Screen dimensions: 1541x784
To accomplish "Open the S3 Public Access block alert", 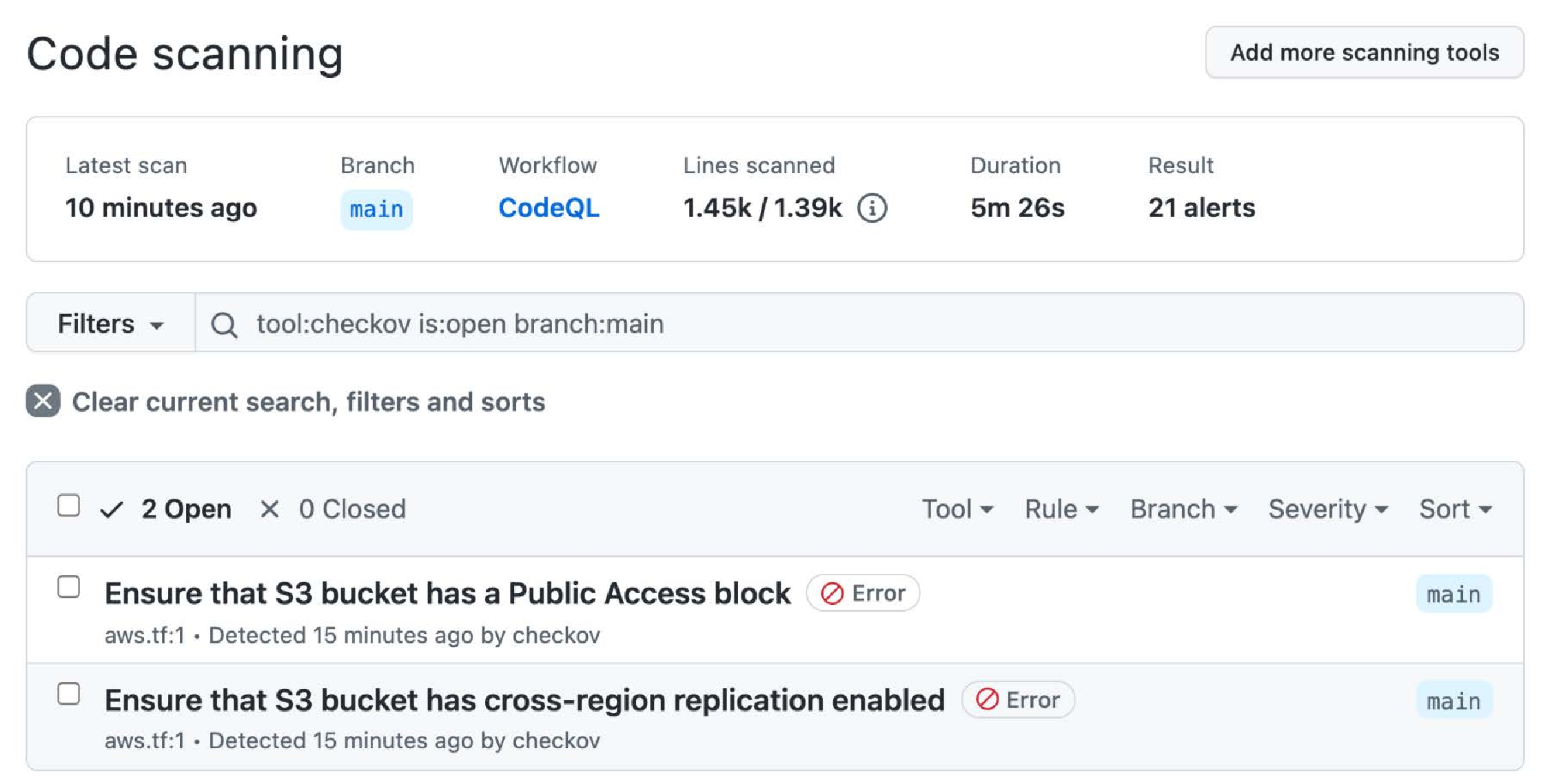I will [x=447, y=593].
